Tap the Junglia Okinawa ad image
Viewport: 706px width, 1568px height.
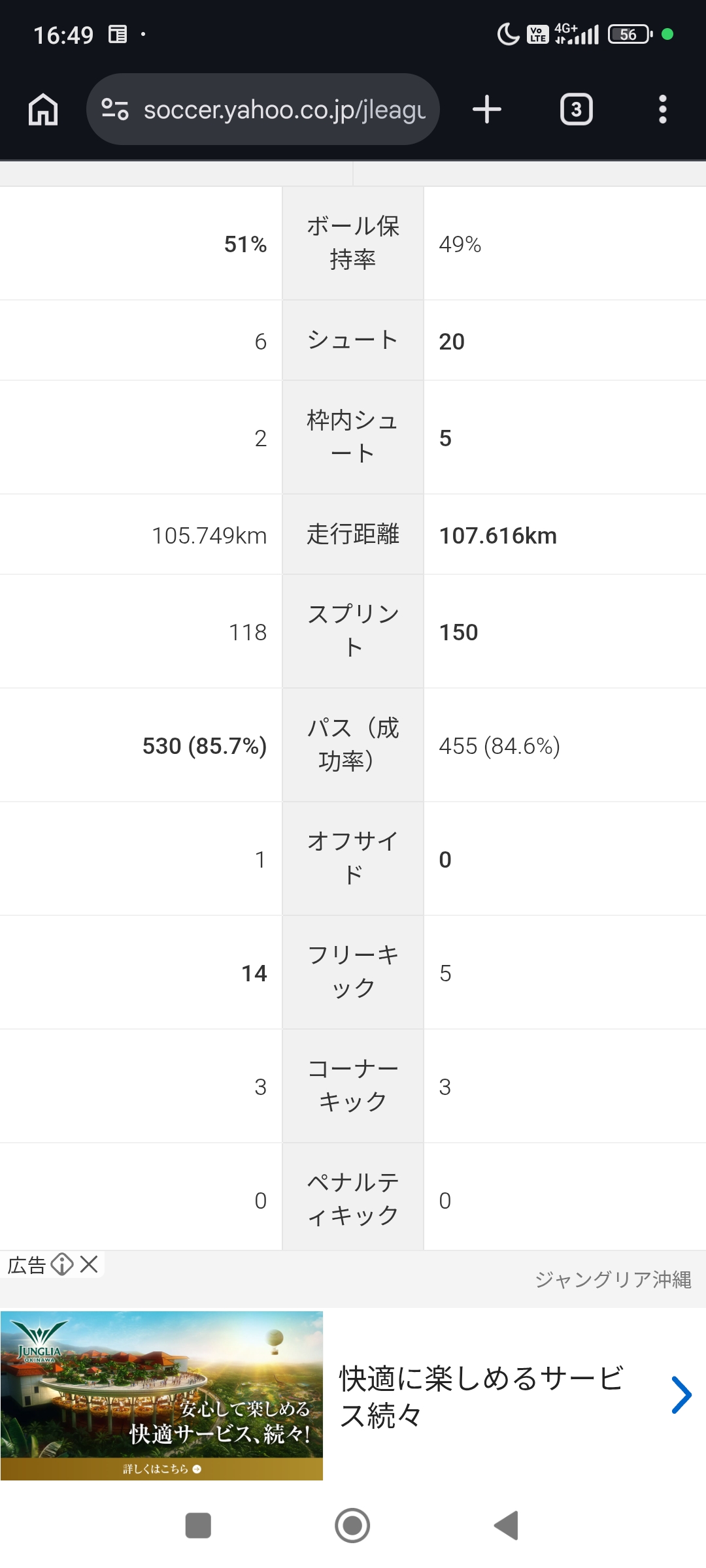coord(161,1395)
